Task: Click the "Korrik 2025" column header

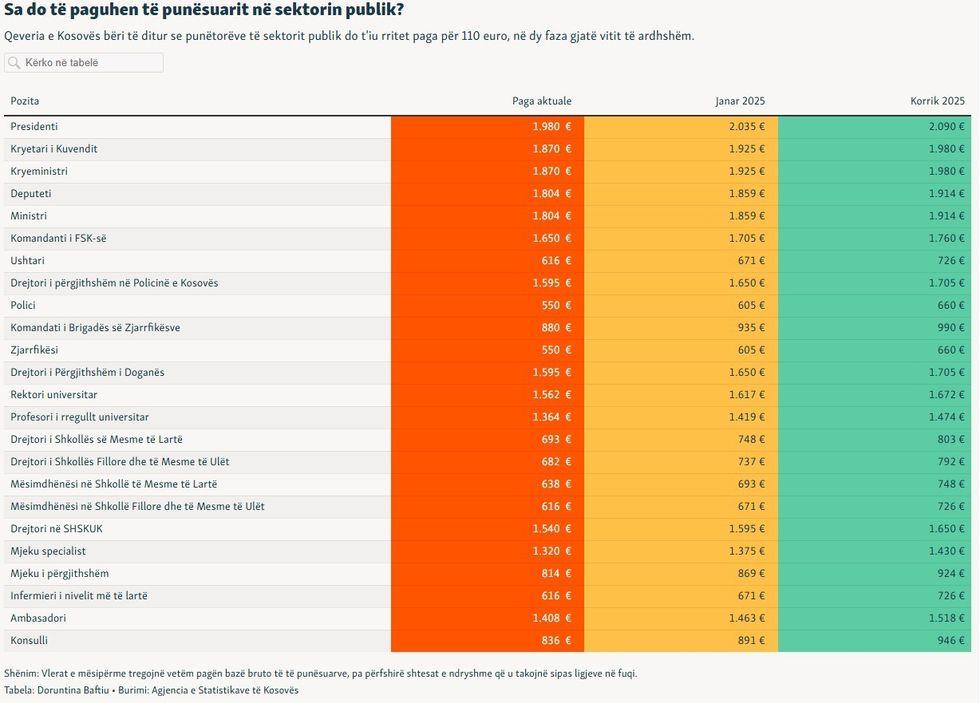Action: tap(937, 101)
